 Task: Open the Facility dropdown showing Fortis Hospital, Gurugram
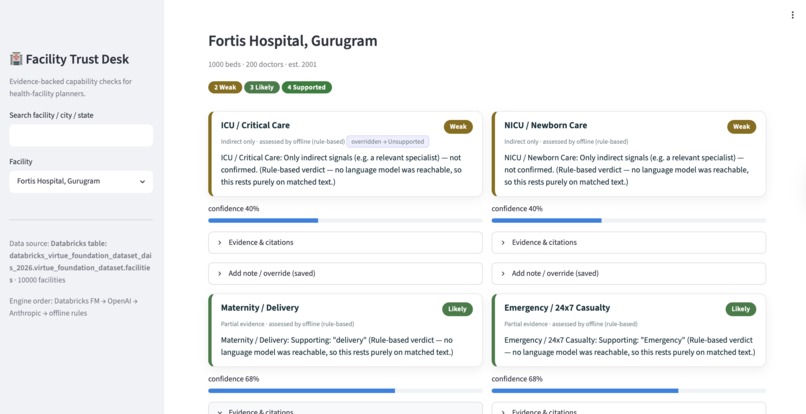[x=81, y=182]
